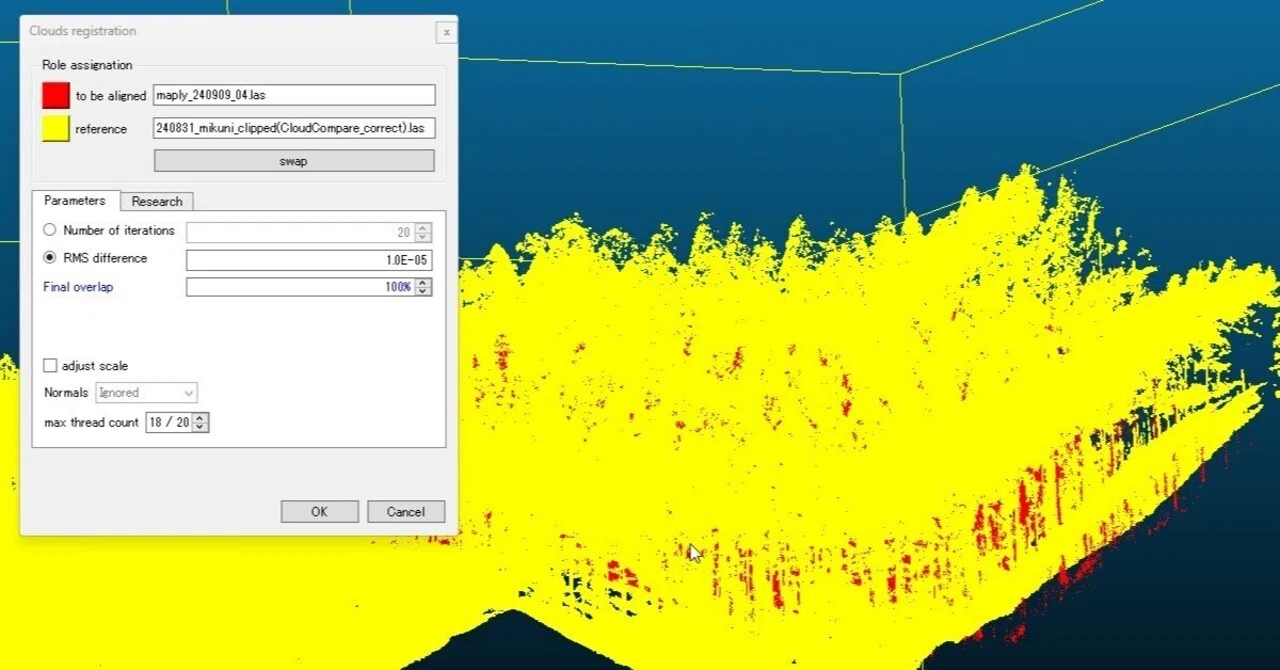1280x670 pixels.
Task: Select the Parameters tab
Action: pyautogui.click(x=75, y=200)
